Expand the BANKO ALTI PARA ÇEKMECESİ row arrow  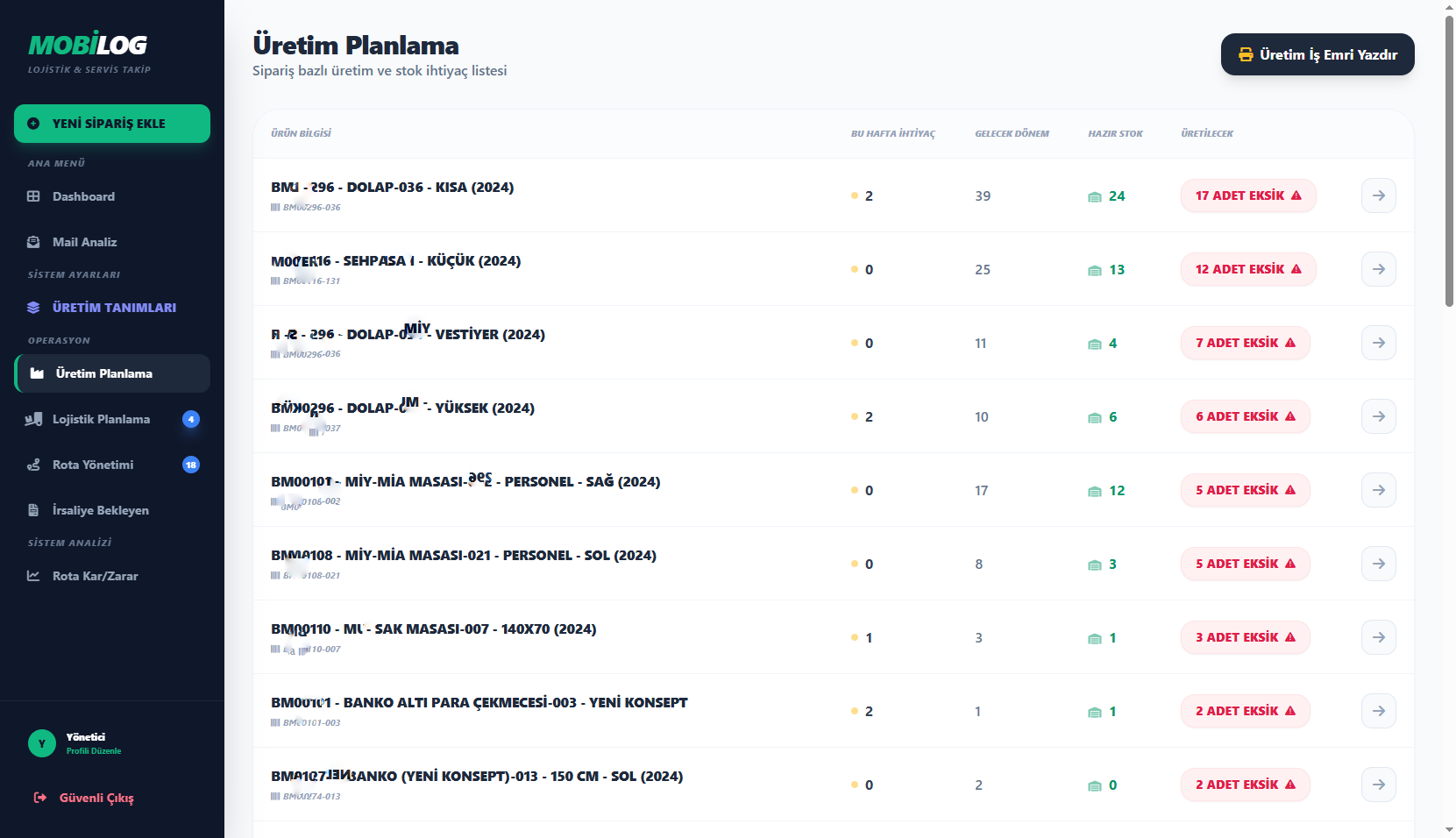(1378, 711)
